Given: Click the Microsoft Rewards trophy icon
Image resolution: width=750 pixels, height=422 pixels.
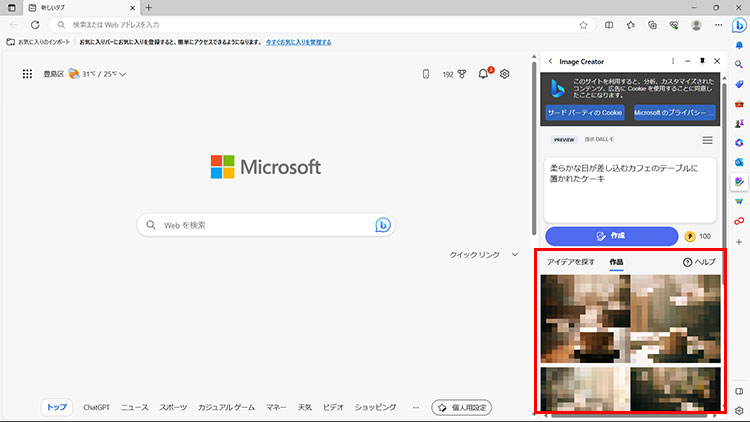Looking at the screenshot, I should (462, 74).
